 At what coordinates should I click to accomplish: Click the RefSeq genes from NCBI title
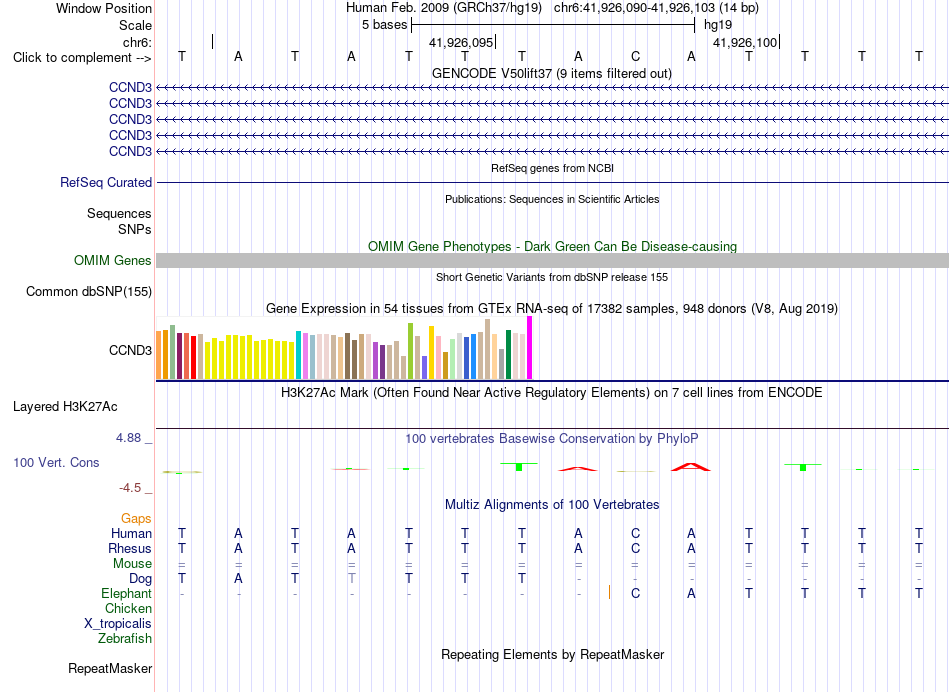tap(552, 168)
